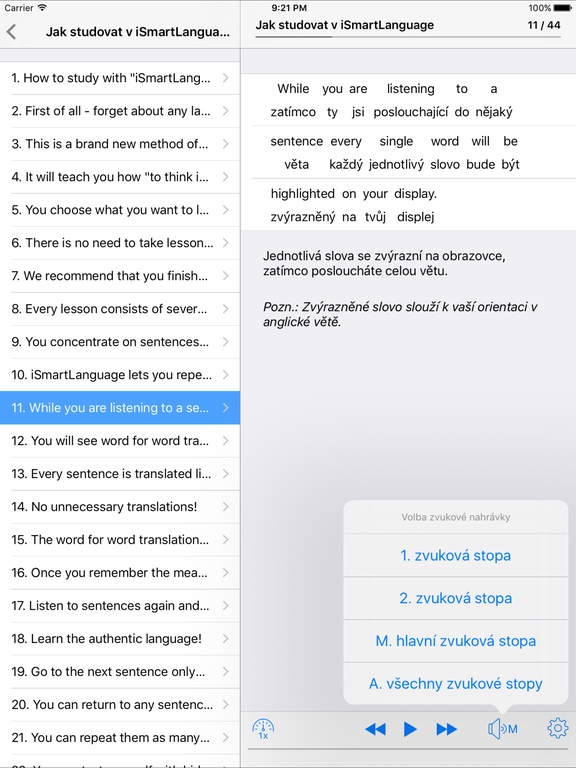Screen dimensions: 576x768
Task: Open settings gear icon
Action: [557, 729]
